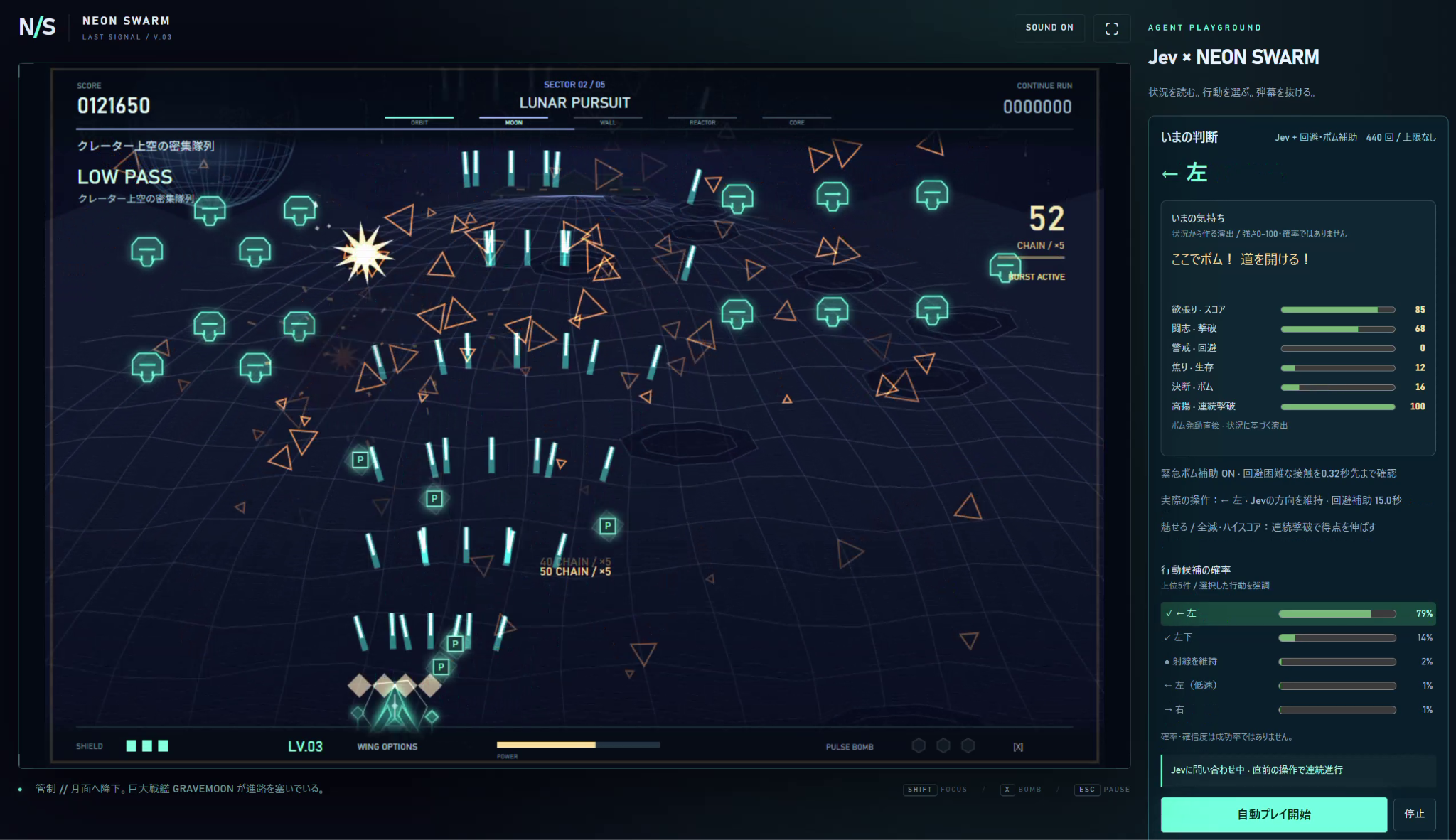Click the ESC PAUSE key hint

pyautogui.click(x=1101, y=790)
